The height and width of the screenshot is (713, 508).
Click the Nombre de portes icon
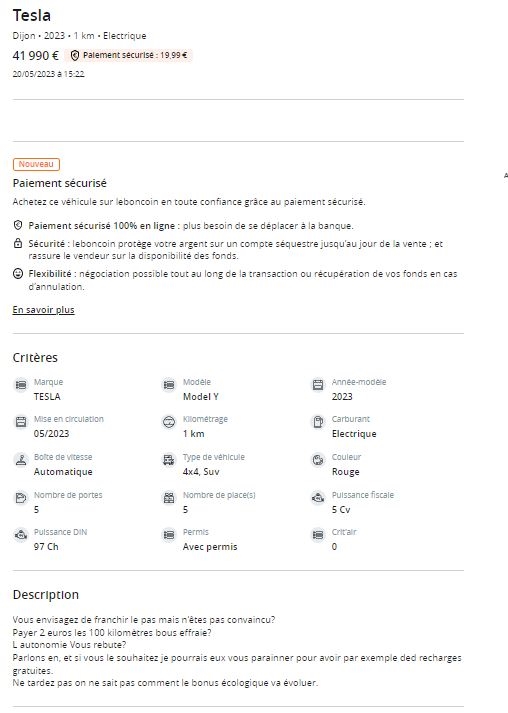[21, 497]
